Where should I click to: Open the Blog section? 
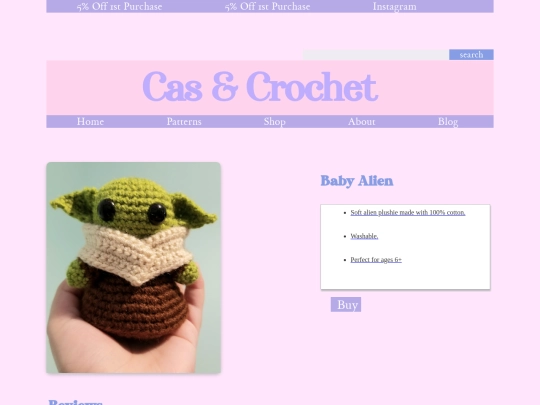[x=448, y=122]
